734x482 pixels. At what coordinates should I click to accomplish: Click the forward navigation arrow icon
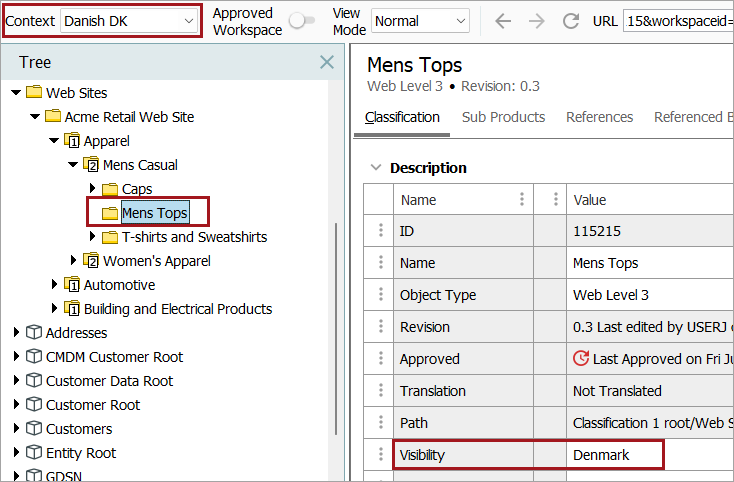click(x=537, y=21)
